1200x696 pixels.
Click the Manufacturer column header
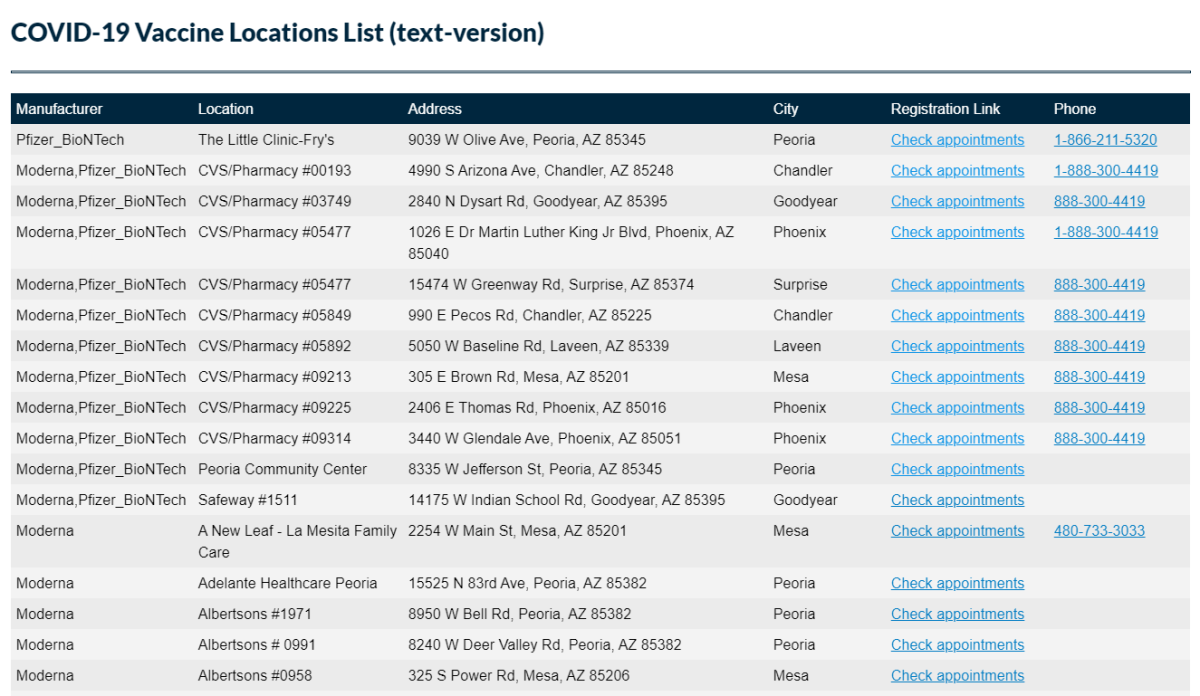(x=59, y=109)
